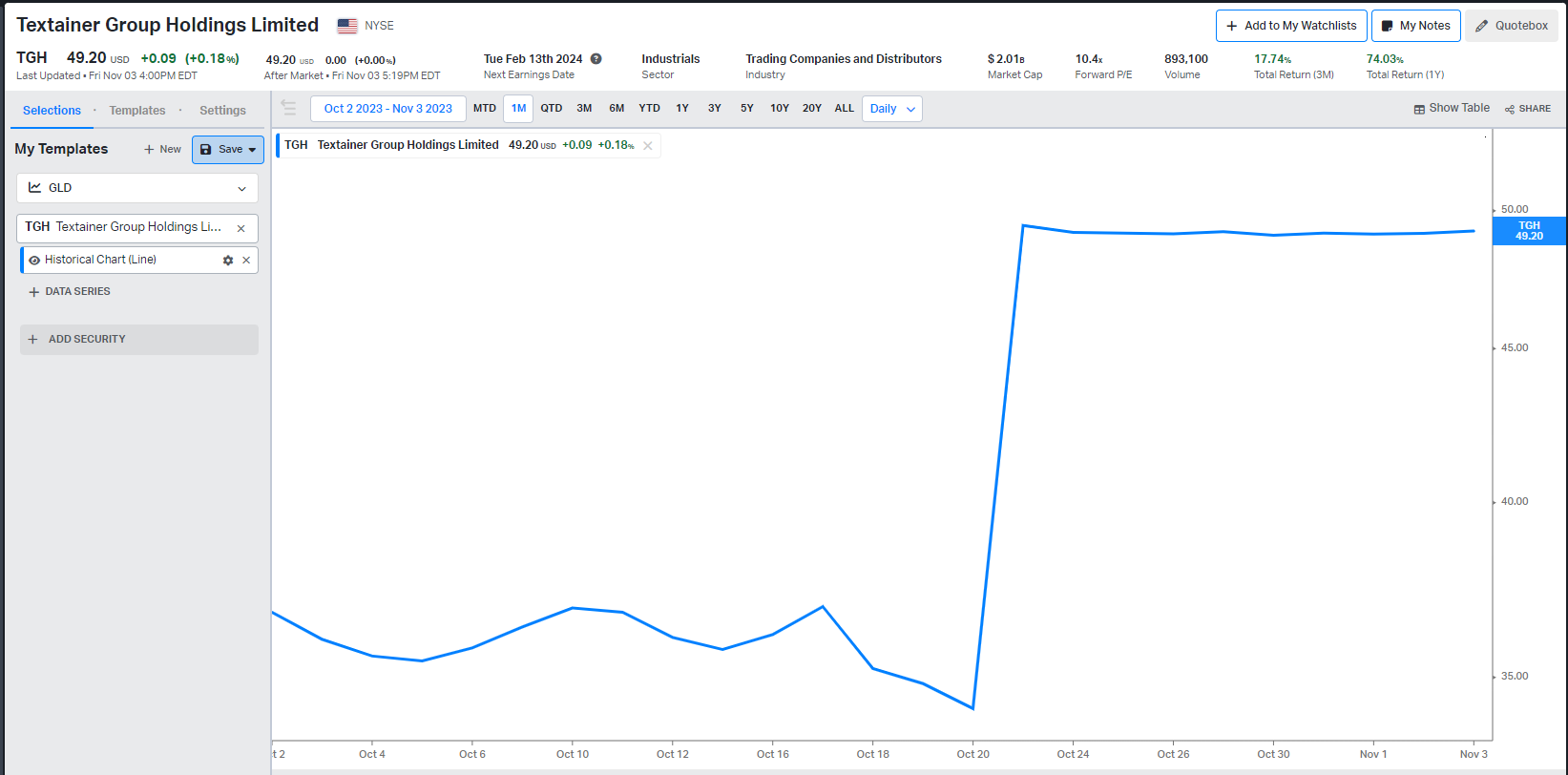
Task: Open the Oct 2 2023 - Nov 3 2023 date range picker
Action: click(x=388, y=109)
